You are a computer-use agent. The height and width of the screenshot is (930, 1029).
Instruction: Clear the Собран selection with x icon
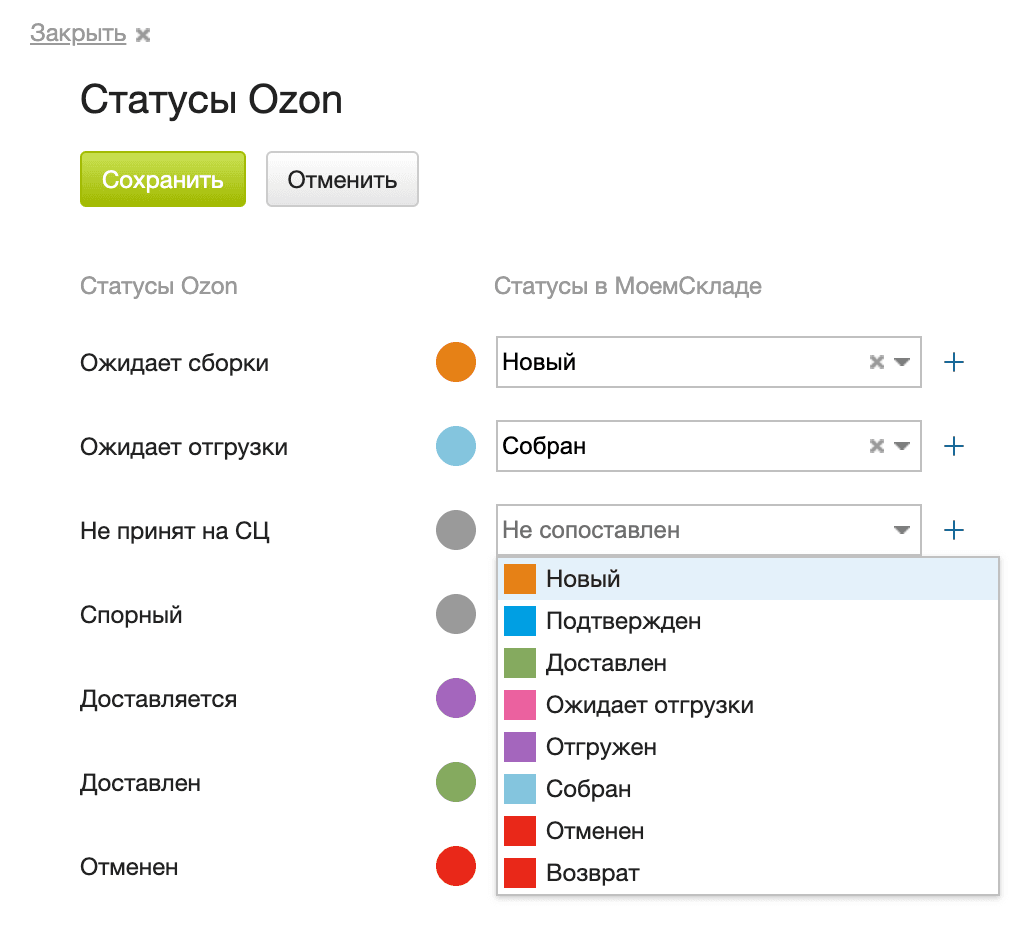coord(877,446)
